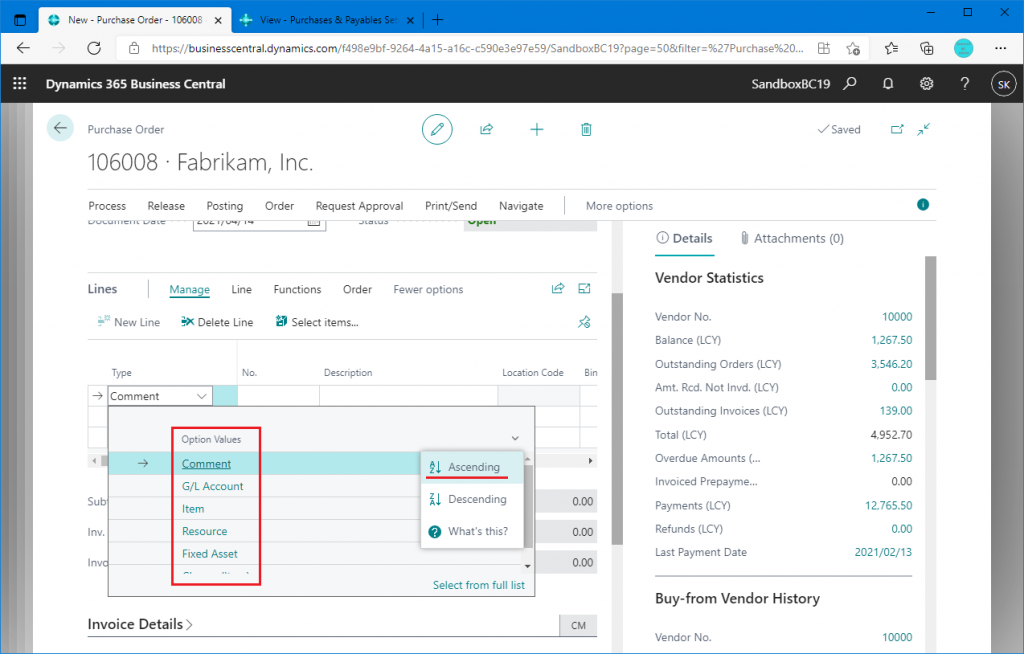Screen dimensions: 1024x654
Task: Open the Request Approval menu
Action: 359,206
